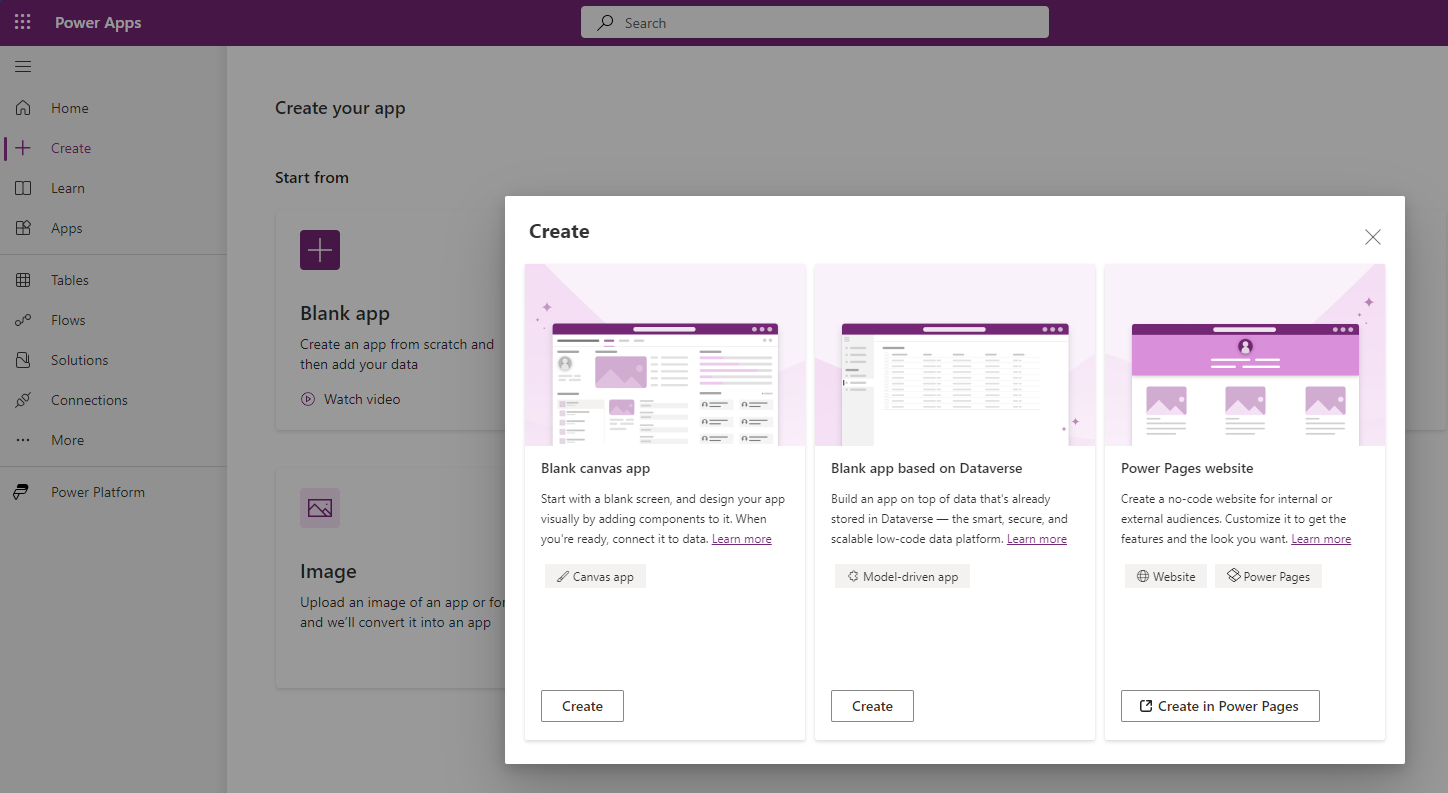Open Apps in the left navigation
This screenshot has width=1448, height=793.
[113, 228]
